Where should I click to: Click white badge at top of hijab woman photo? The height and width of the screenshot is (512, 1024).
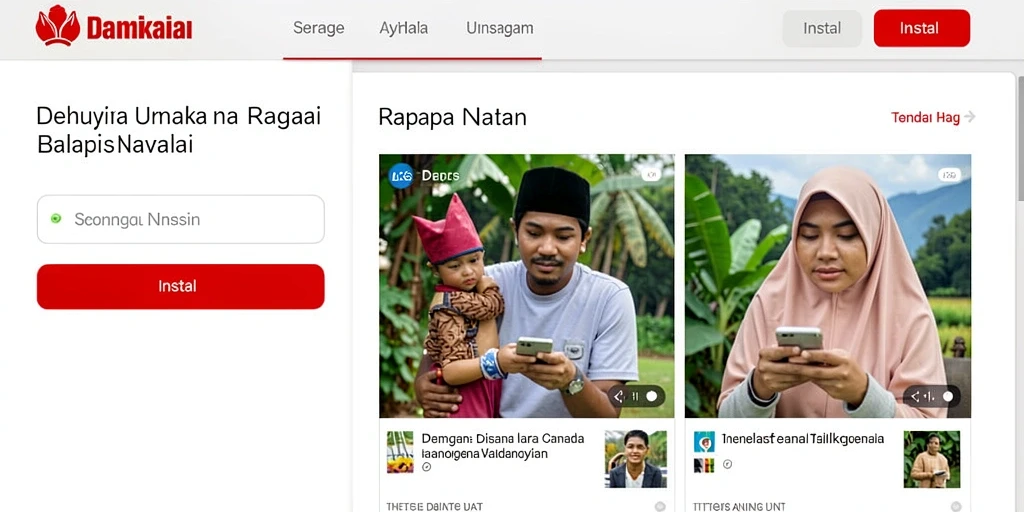(950, 175)
